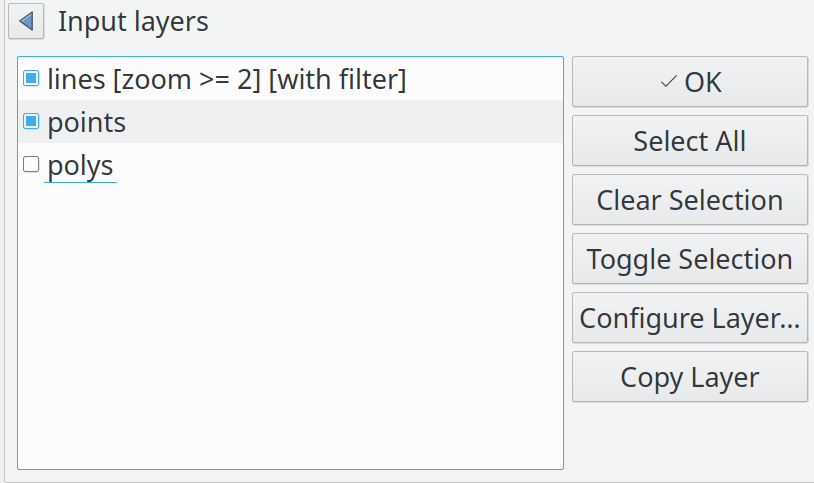This screenshot has height=483, width=814.
Task: Enable the polys layer checkbox
Action: 31,165
